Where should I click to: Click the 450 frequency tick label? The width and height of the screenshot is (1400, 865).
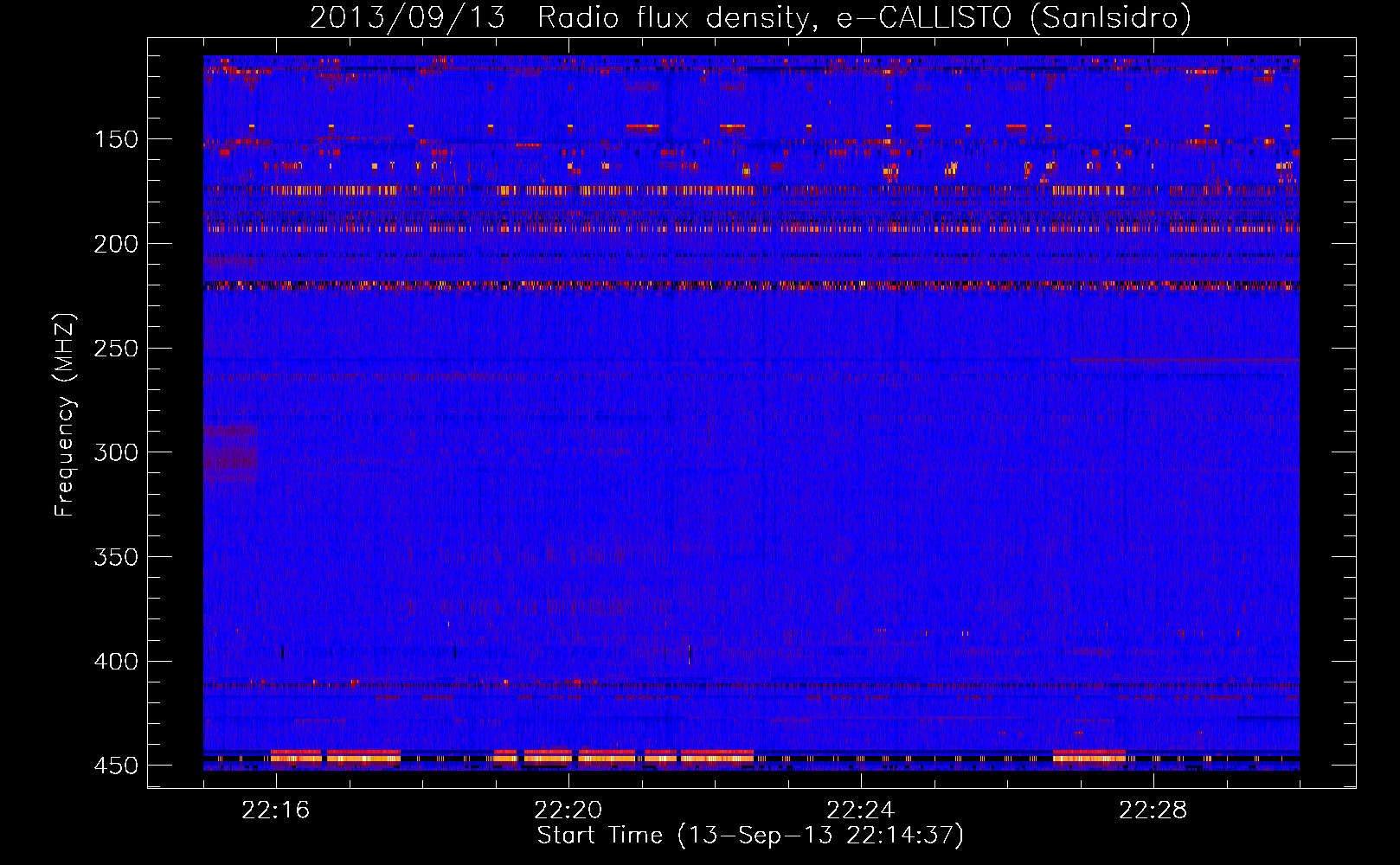[x=116, y=766]
